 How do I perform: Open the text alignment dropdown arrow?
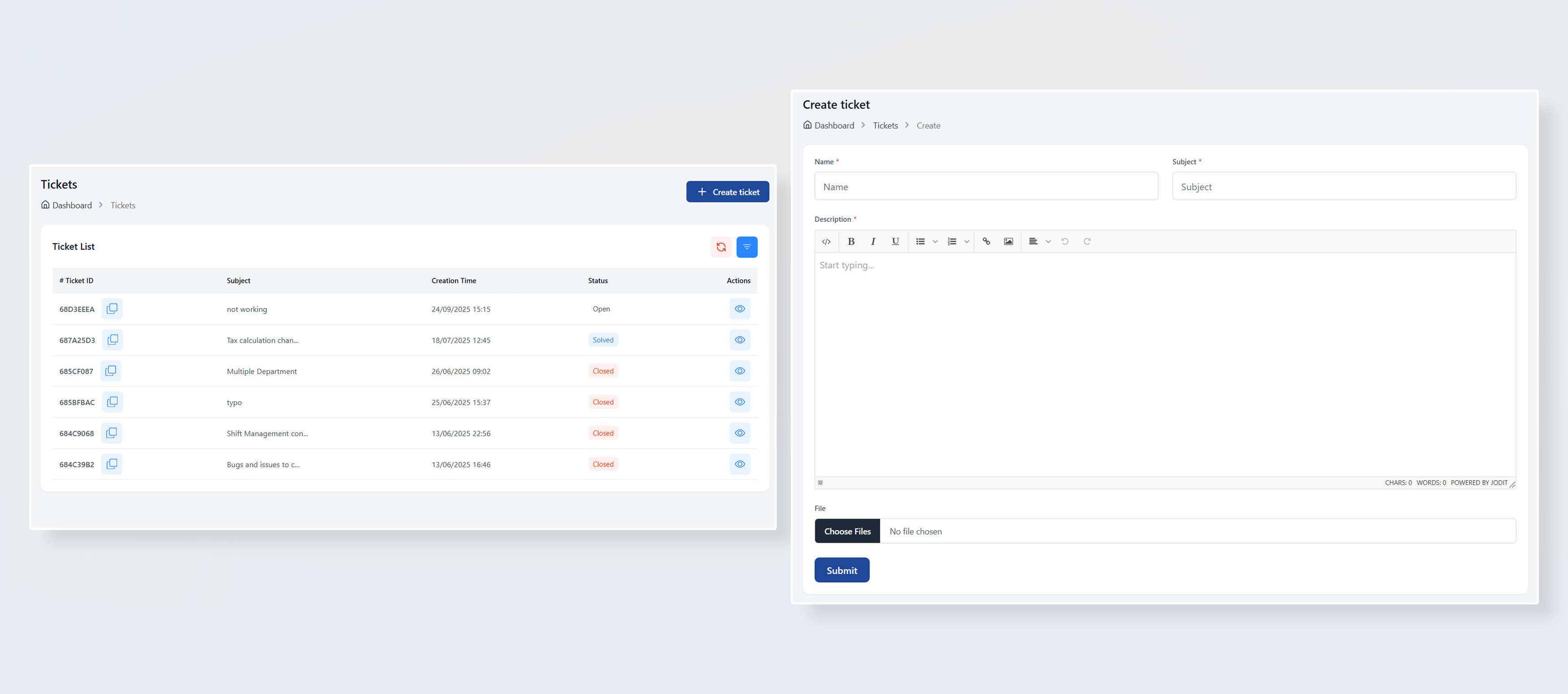click(x=1047, y=241)
